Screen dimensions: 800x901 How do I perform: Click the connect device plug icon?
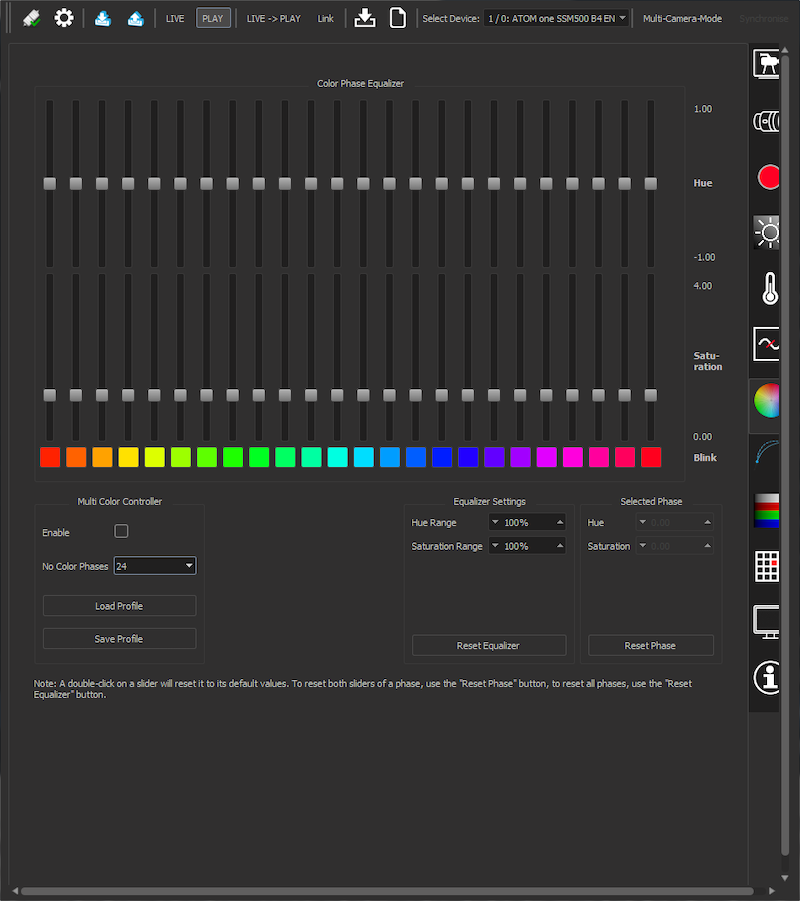(31, 18)
